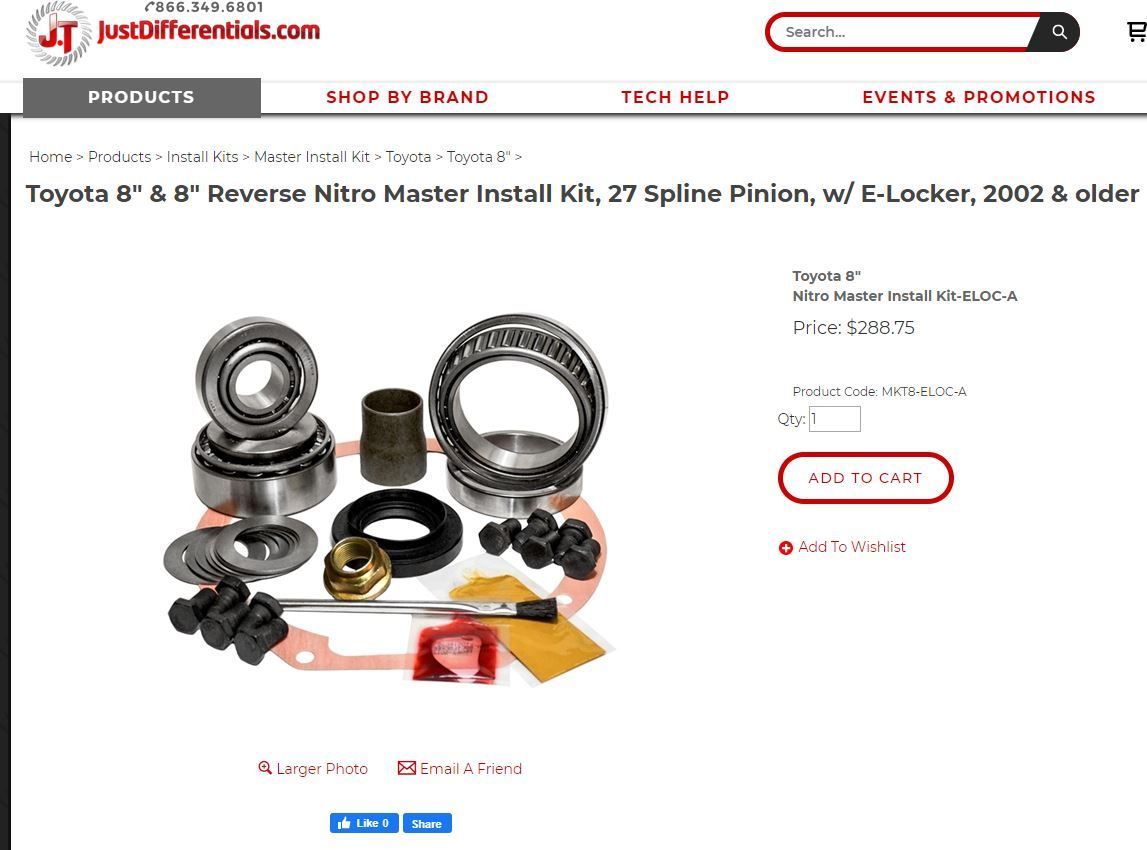
Task: Open the Shop By Brand menu
Action: (407, 97)
